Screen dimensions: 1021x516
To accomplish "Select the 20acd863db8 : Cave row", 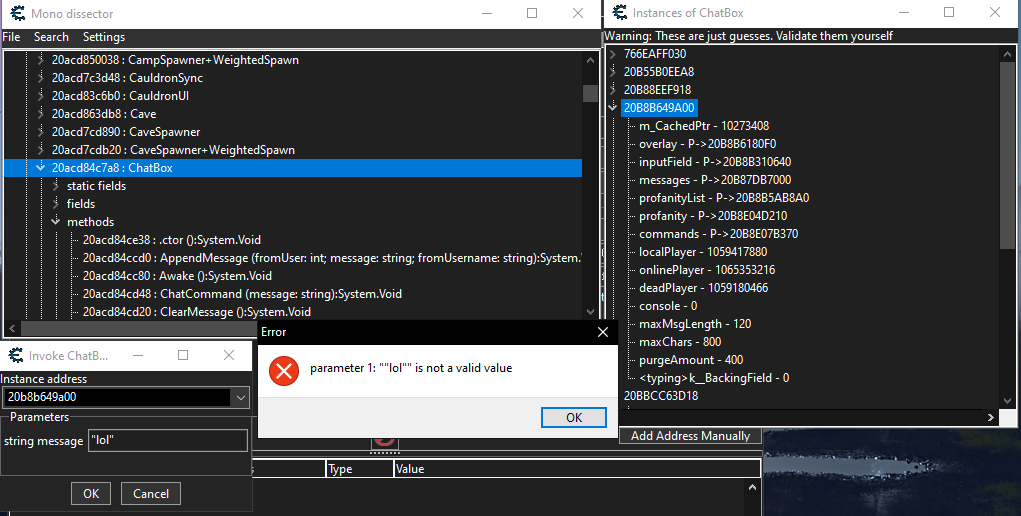I will pyautogui.click(x=104, y=114).
